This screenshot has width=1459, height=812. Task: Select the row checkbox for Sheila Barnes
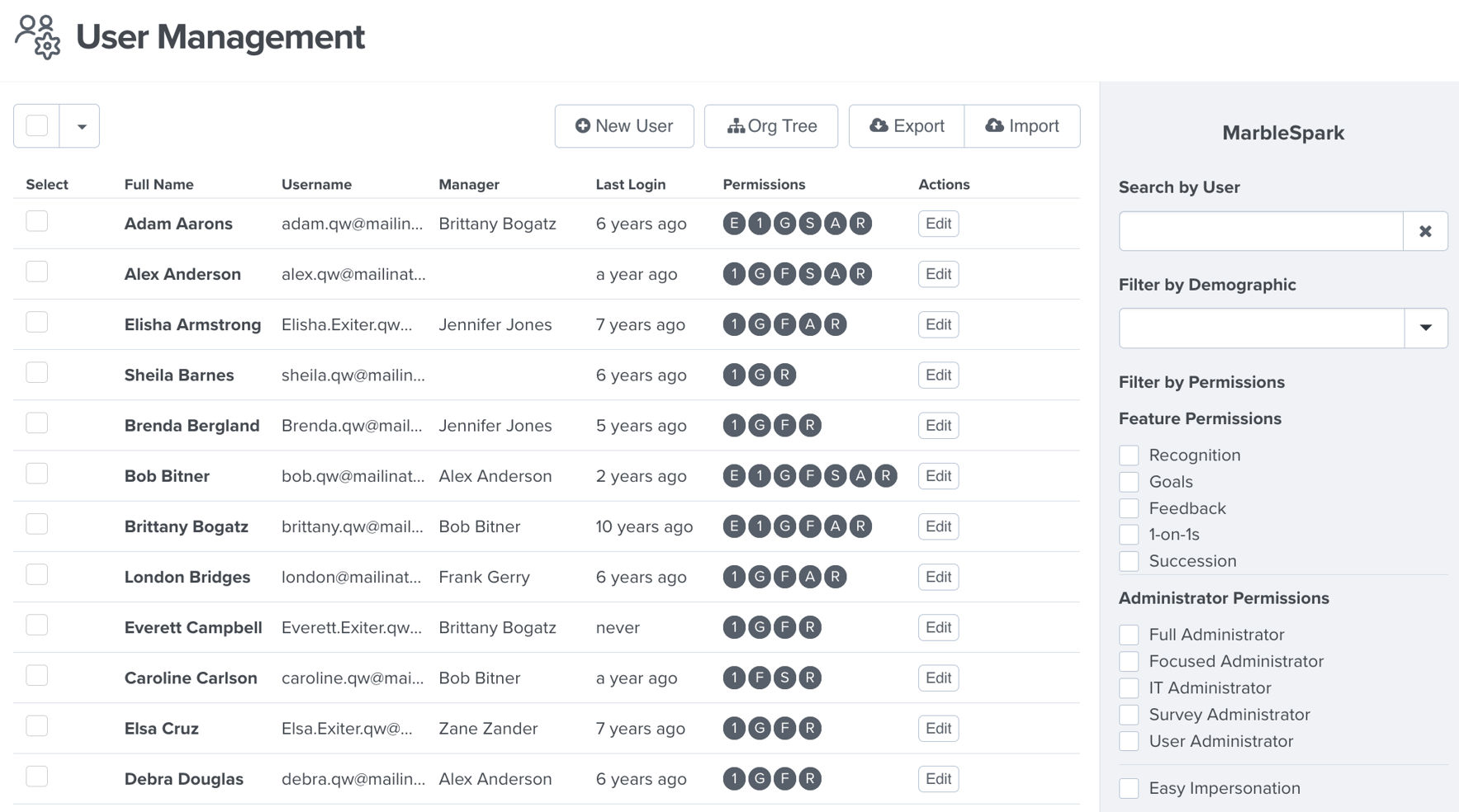pyautogui.click(x=36, y=372)
